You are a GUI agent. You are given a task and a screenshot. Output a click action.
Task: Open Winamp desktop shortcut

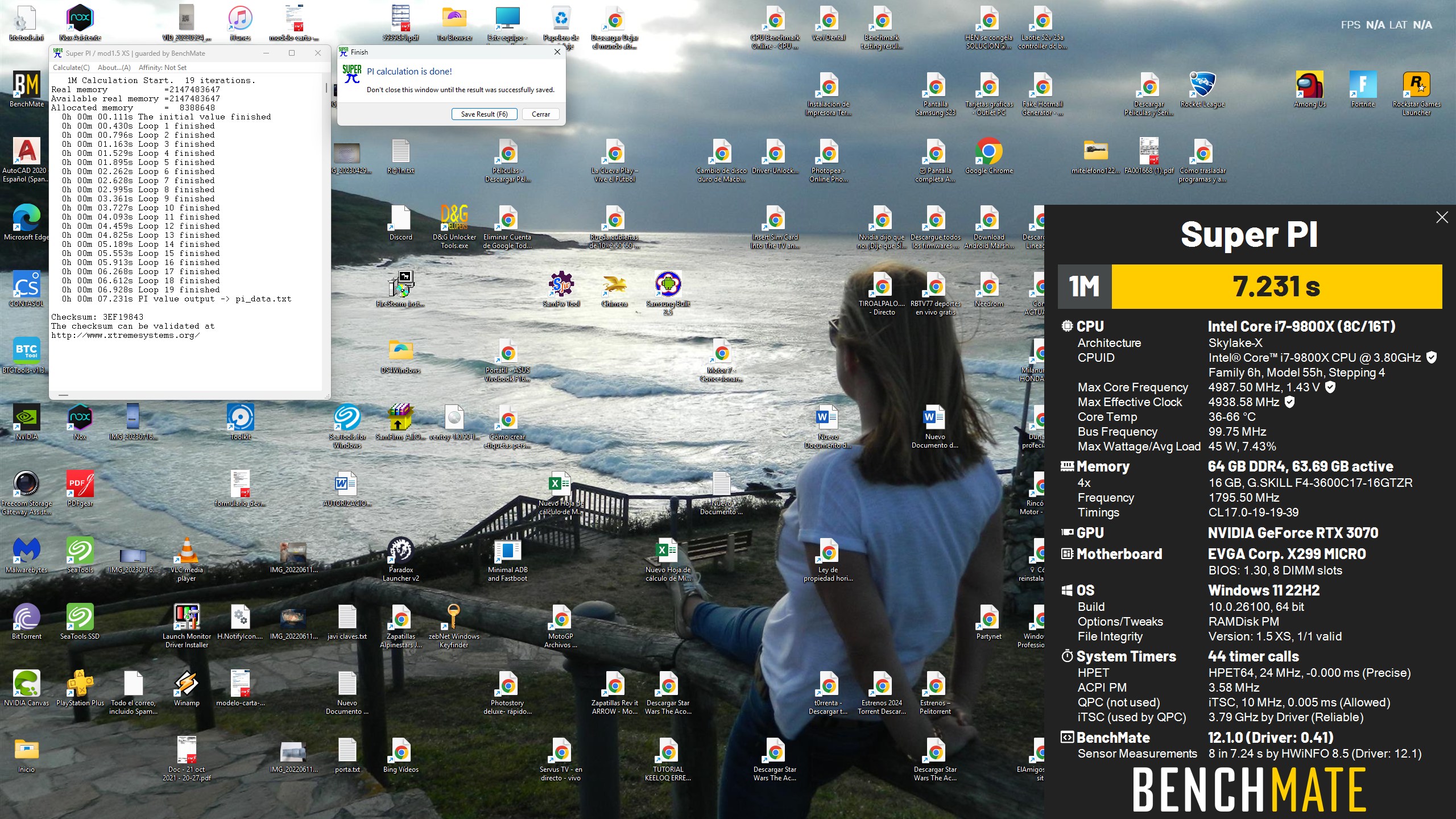(x=187, y=688)
